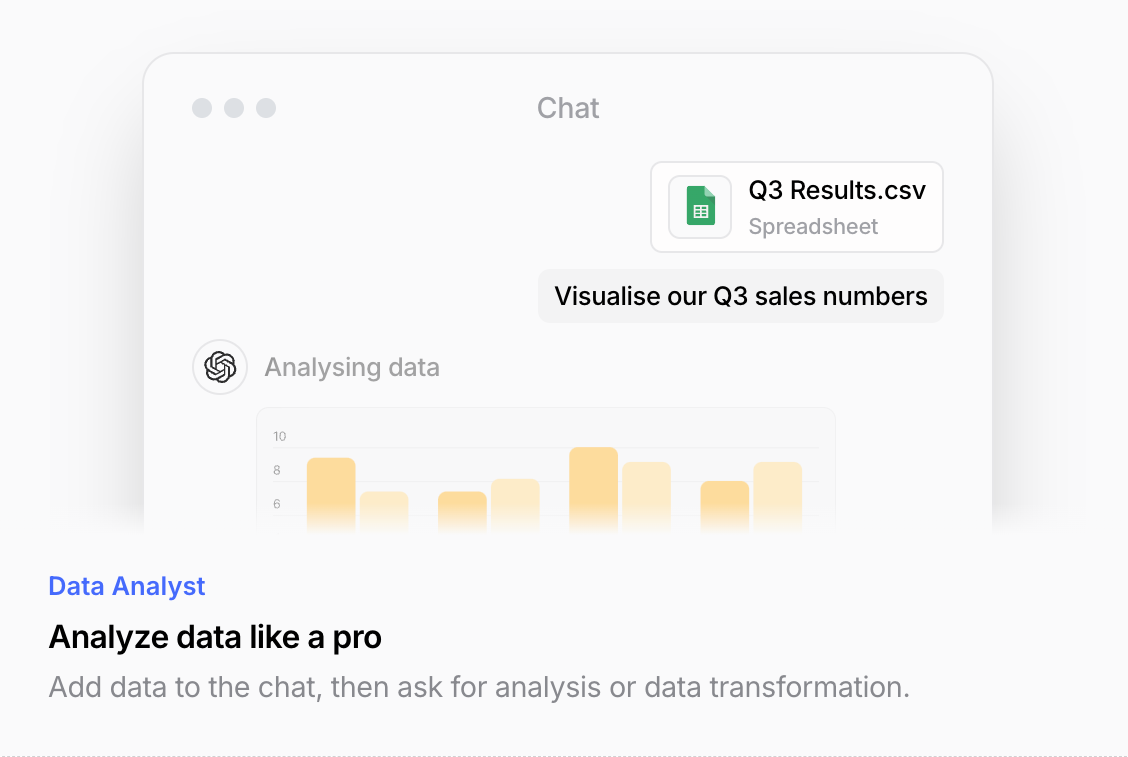1128x757 pixels.
Task: Select the OpenAI assistant logo icon
Action: 219,367
